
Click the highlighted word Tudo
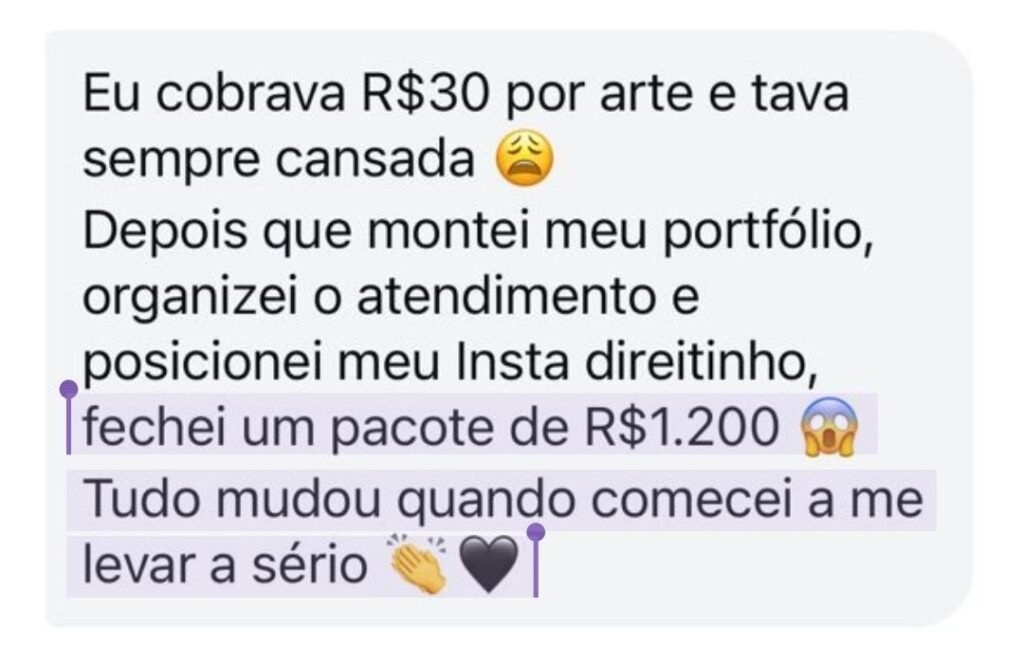click(x=142, y=498)
